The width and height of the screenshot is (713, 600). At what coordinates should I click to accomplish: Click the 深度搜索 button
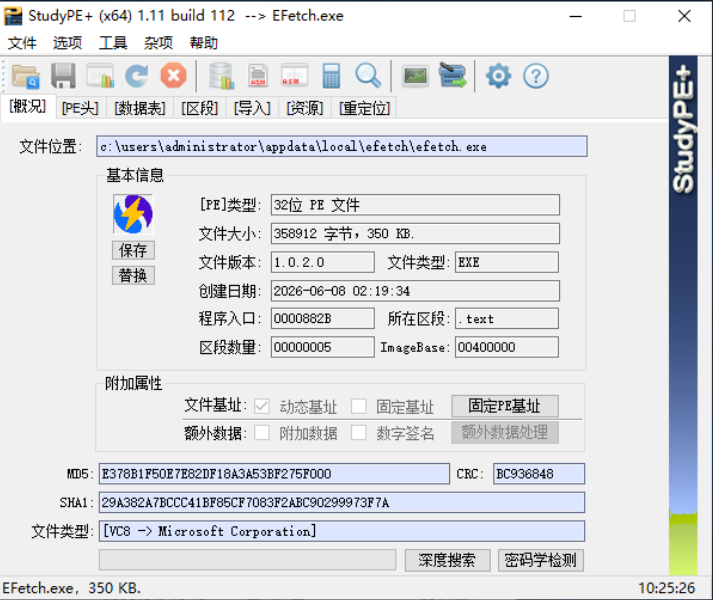[x=447, y=560]
